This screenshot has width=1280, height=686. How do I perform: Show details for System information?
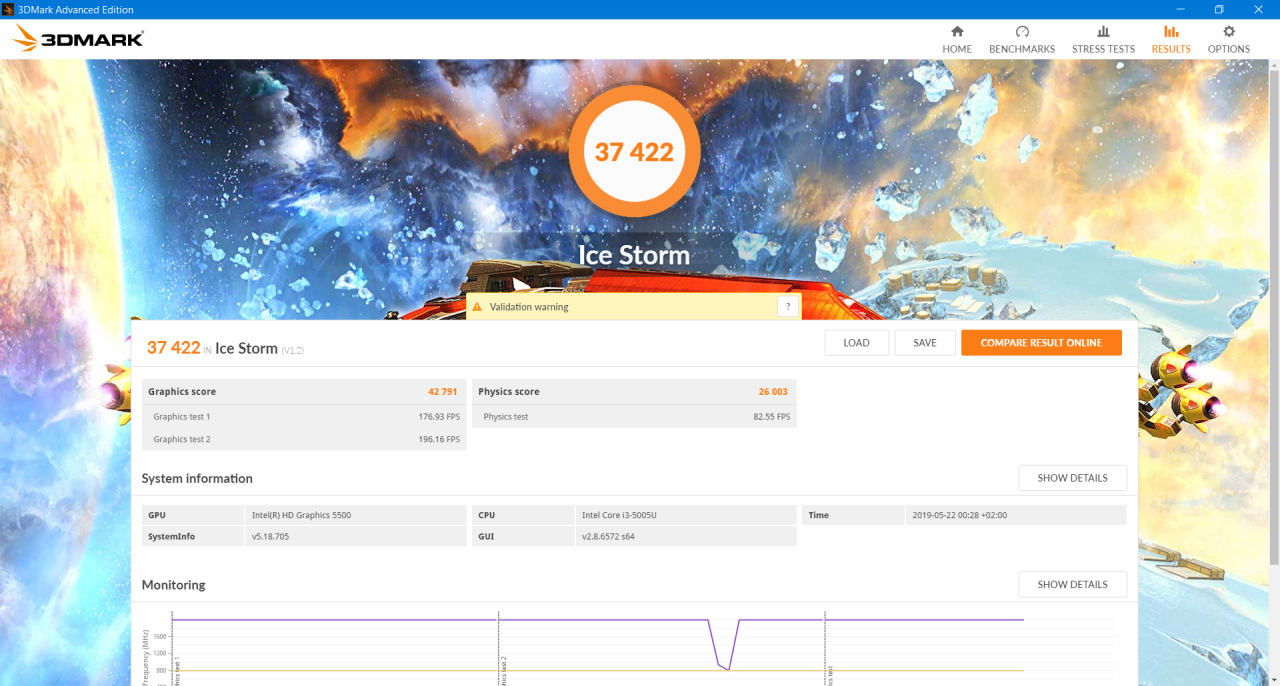click(1072, 478)
